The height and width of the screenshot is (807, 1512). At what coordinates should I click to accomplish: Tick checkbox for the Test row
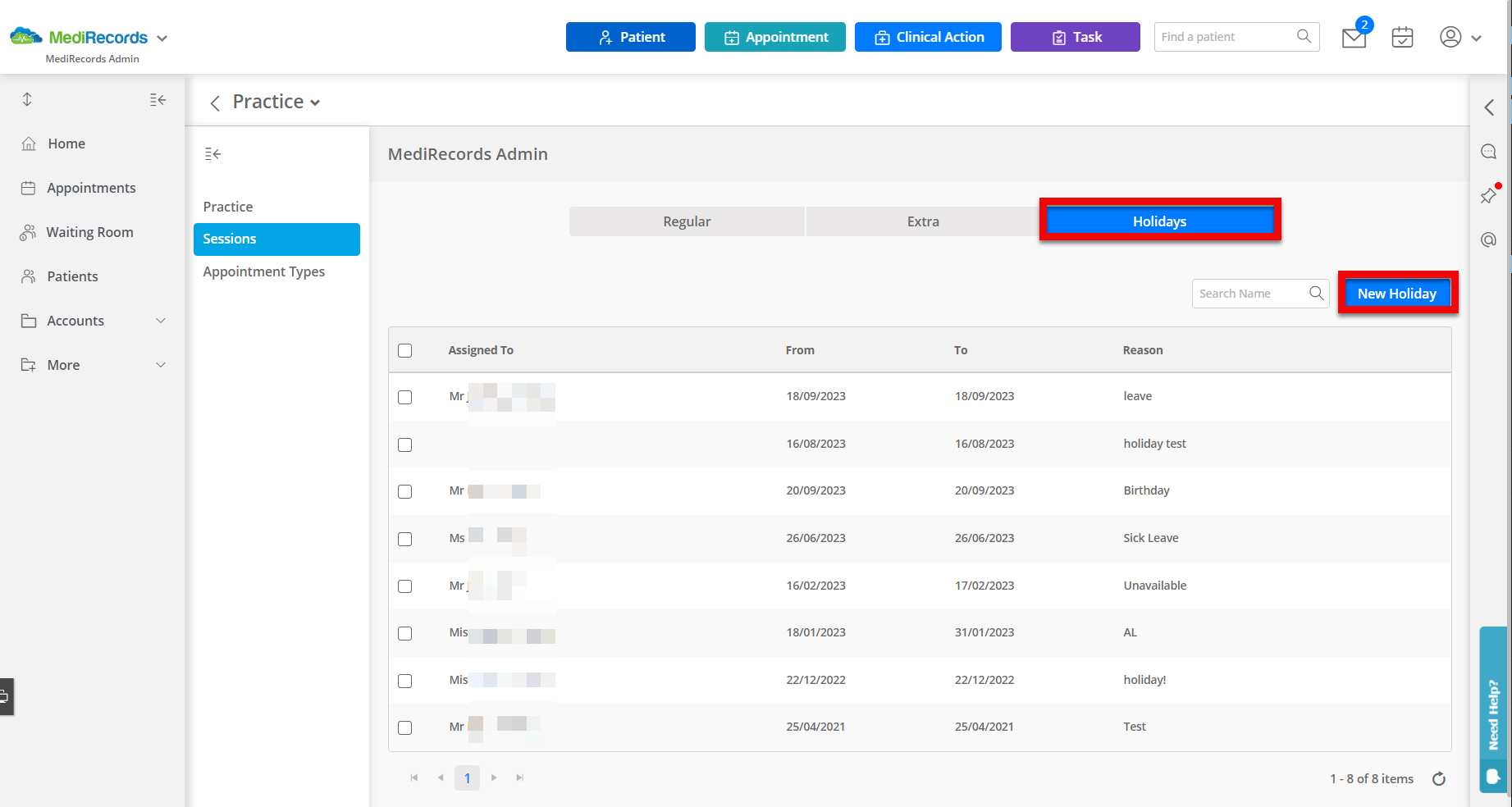[x=405, y=727]
